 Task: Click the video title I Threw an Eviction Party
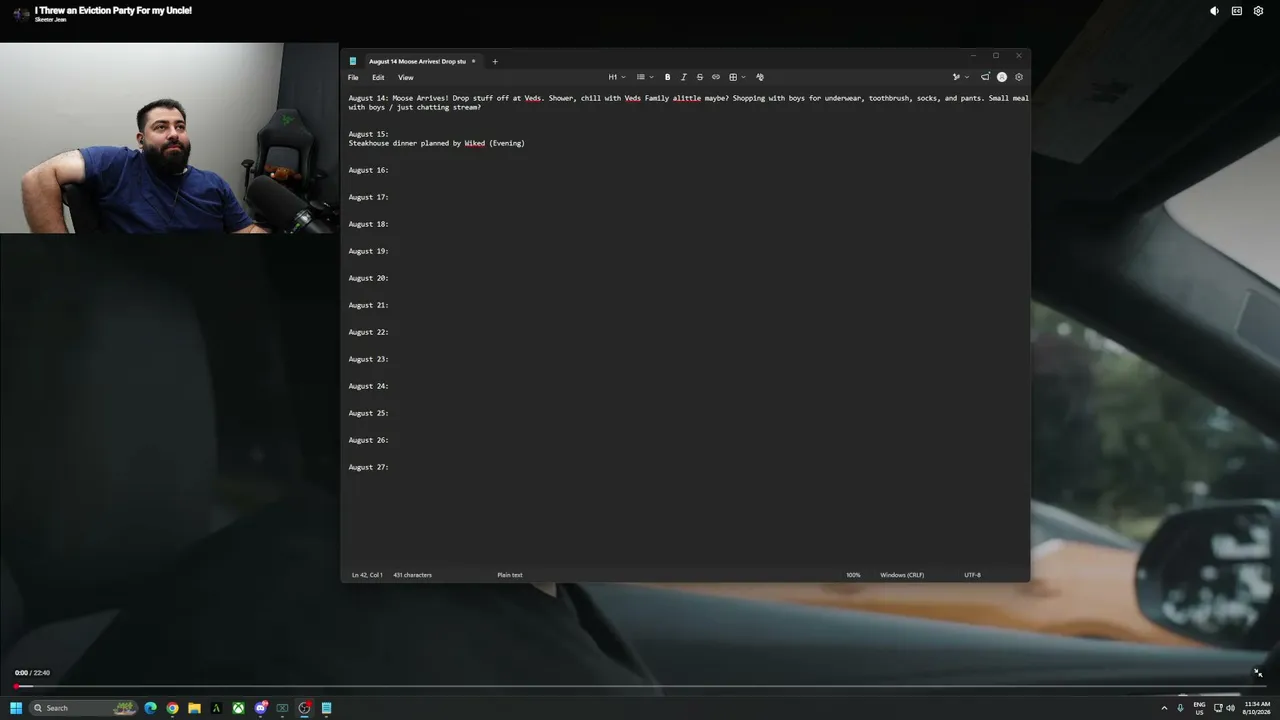pos(113,10)
